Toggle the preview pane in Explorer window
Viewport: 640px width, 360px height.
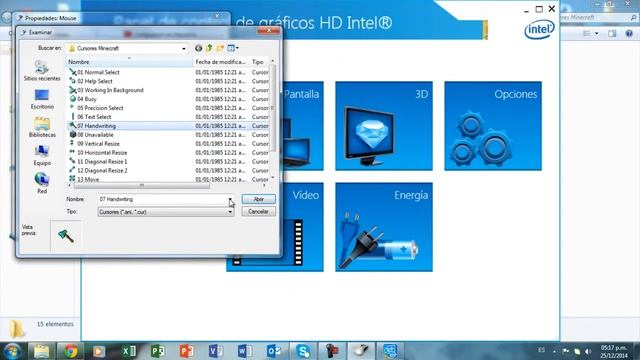click(x=612, y=33)
